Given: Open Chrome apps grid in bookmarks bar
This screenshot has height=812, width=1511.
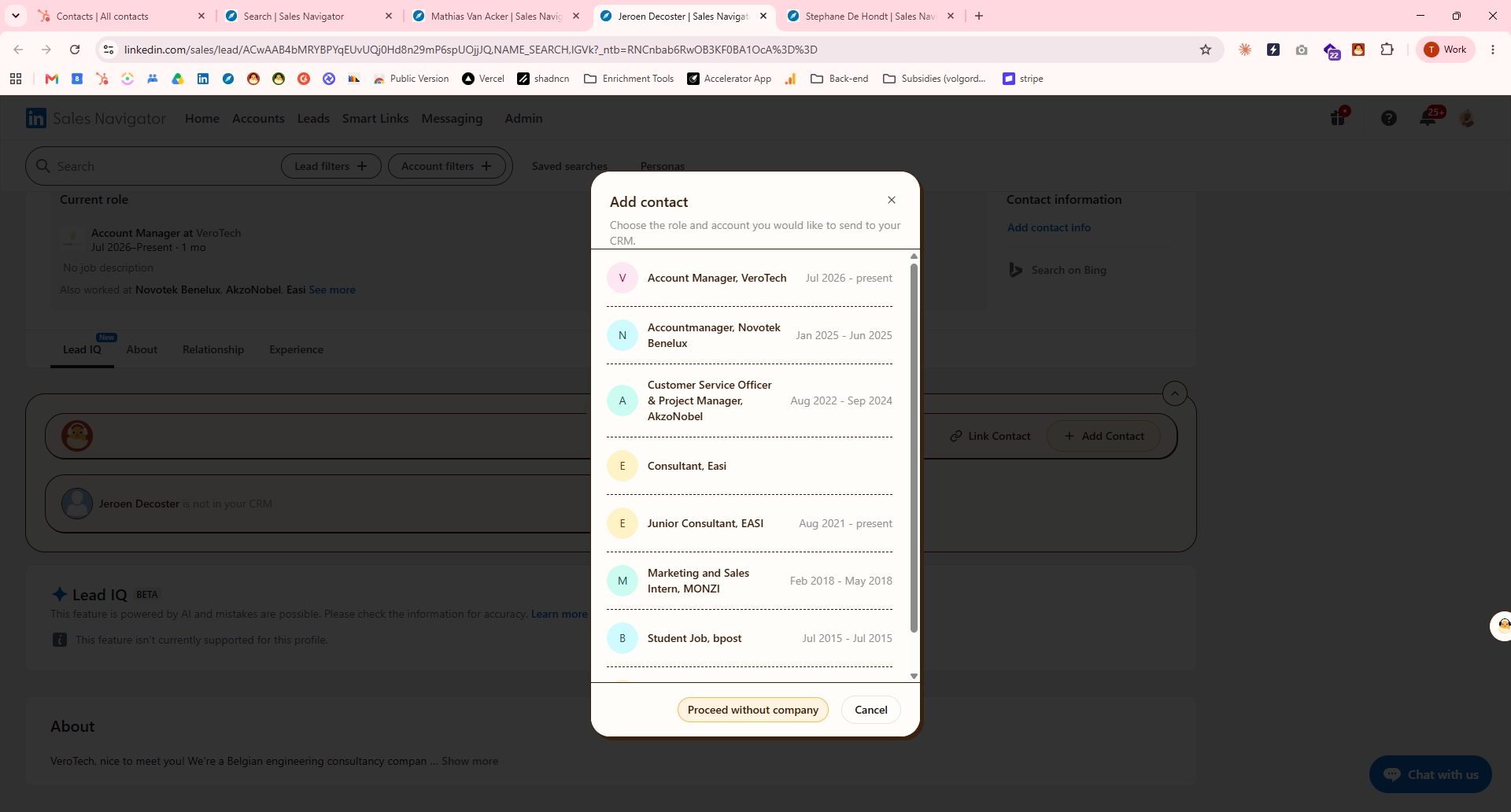Looking at the screenshot, I should click(x=16, y=79).
